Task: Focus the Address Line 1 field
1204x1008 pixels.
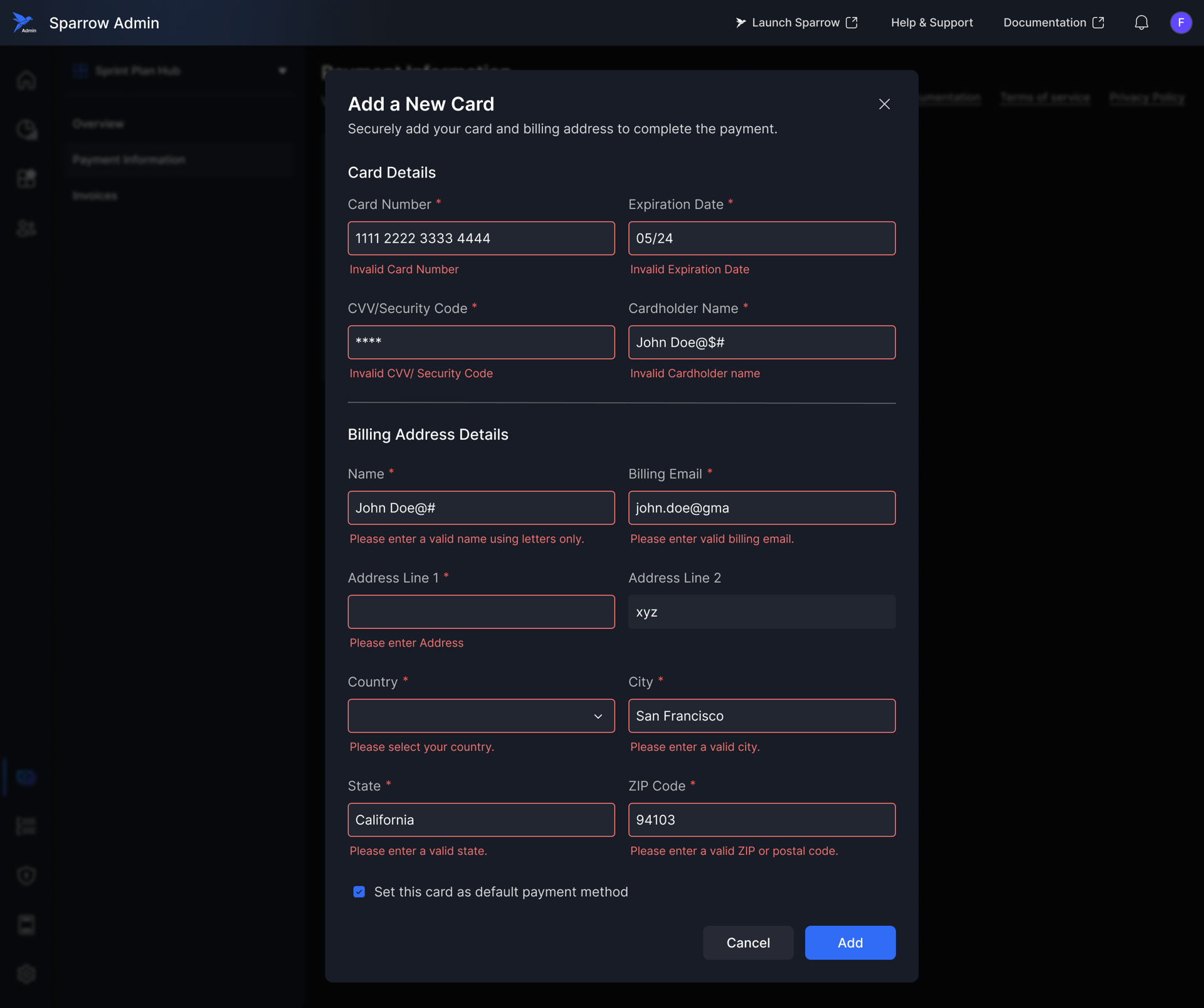Action: coord(480,612)
